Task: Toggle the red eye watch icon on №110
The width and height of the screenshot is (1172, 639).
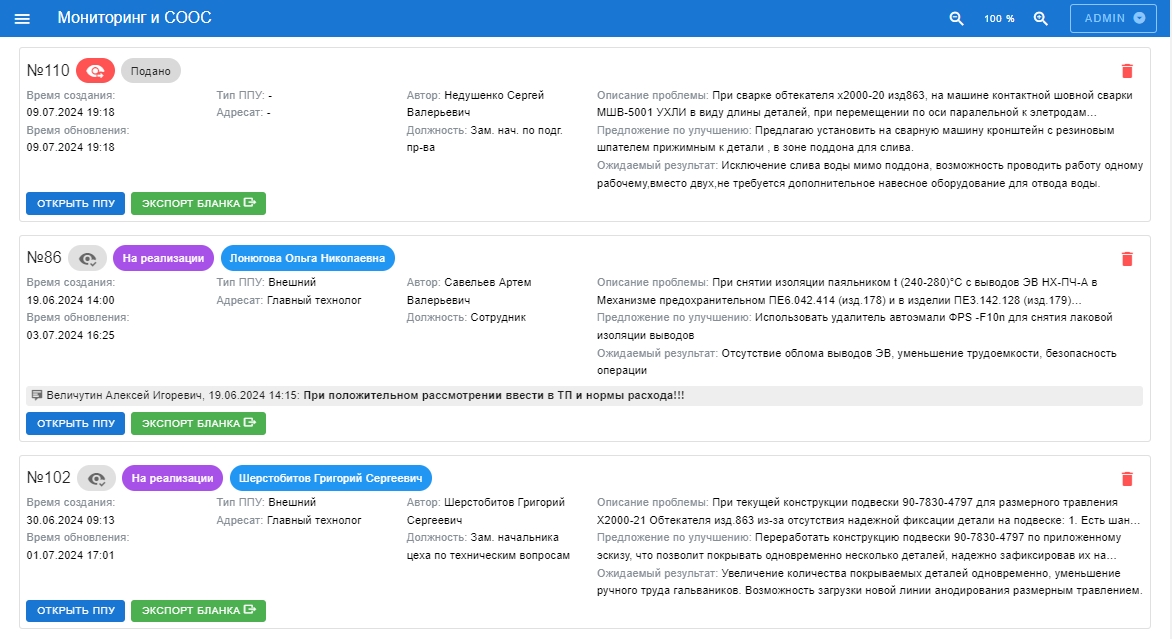Action: point(96,71)
